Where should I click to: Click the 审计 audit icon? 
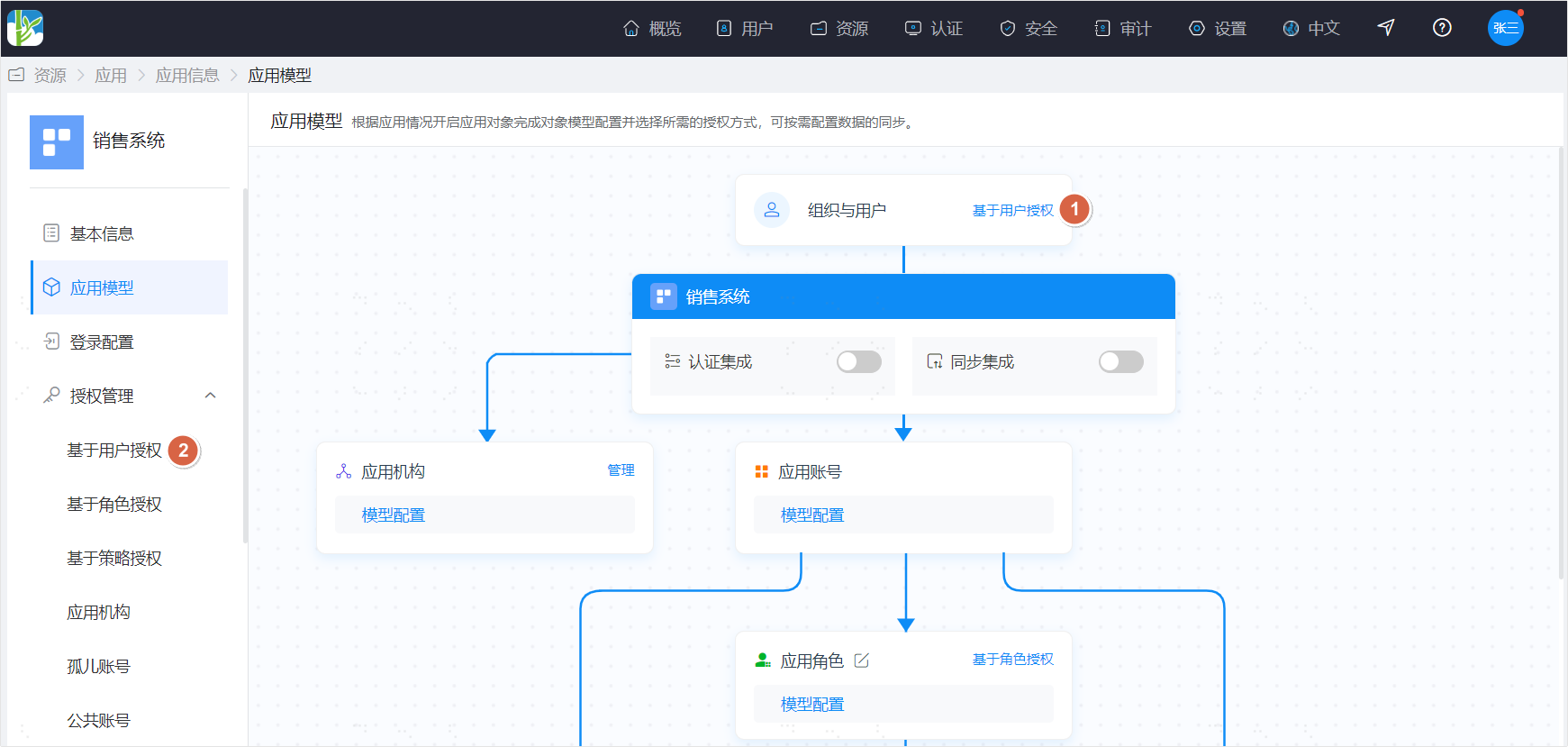(1102, 28)
